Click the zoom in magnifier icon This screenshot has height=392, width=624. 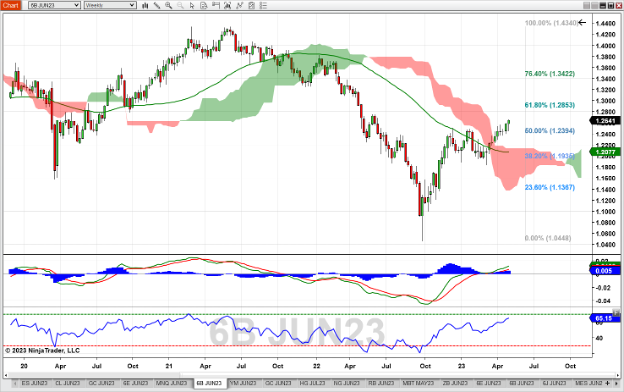tap(168, 5)
